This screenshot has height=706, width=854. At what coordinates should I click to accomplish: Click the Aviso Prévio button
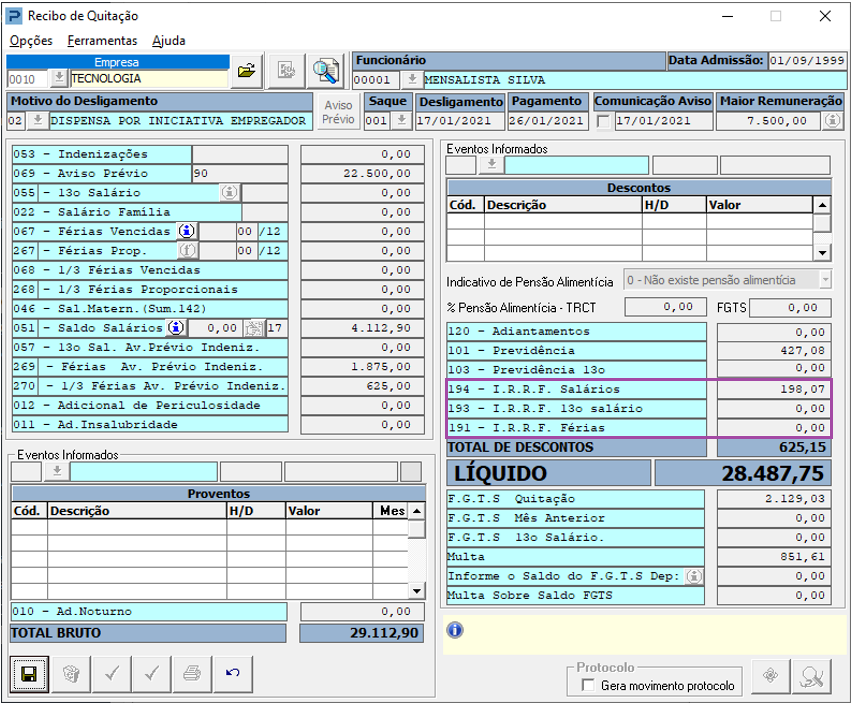click(x=338, y=112)
